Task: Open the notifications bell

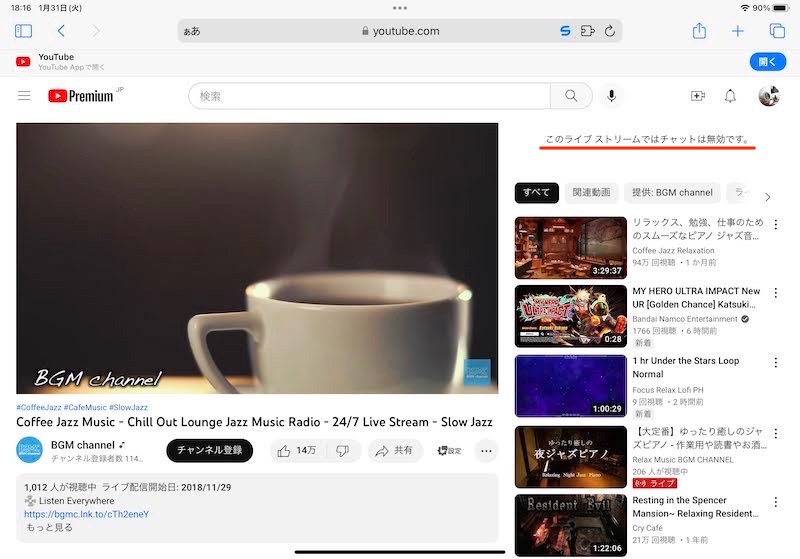Action: click(730, 96)
